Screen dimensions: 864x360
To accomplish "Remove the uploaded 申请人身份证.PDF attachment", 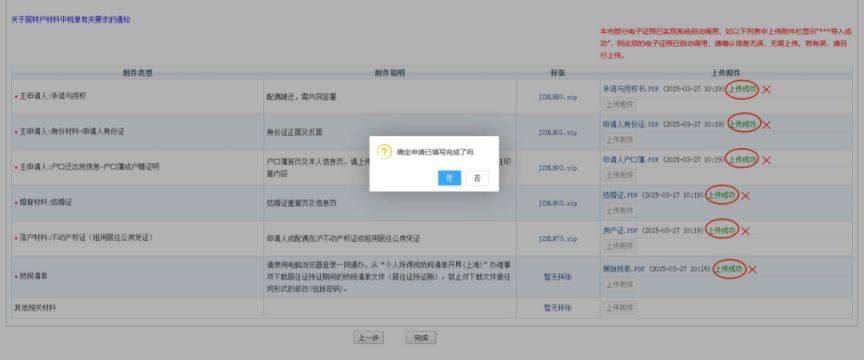I will point(766,125).
